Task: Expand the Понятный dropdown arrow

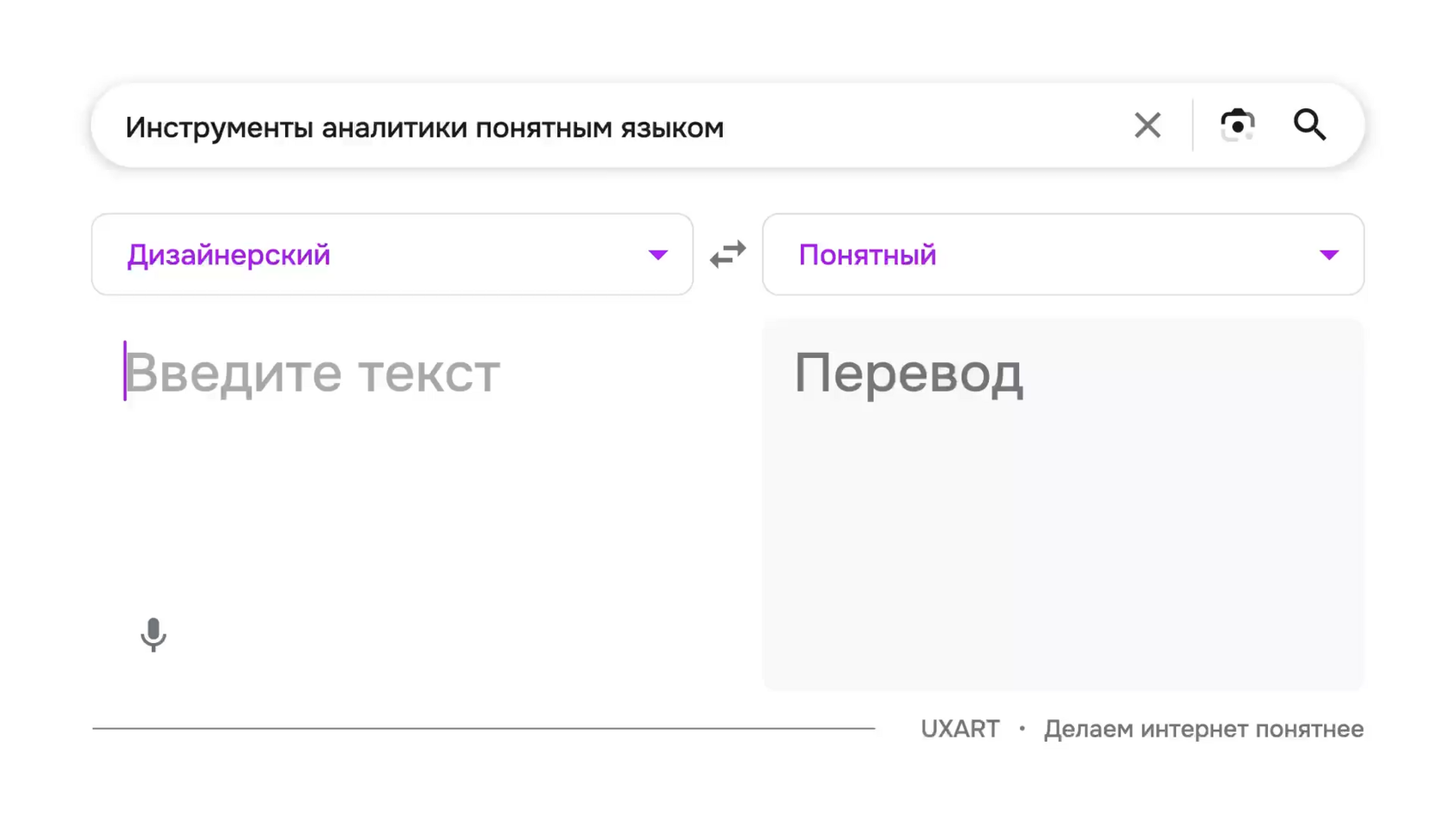Action: [1329, 255]
